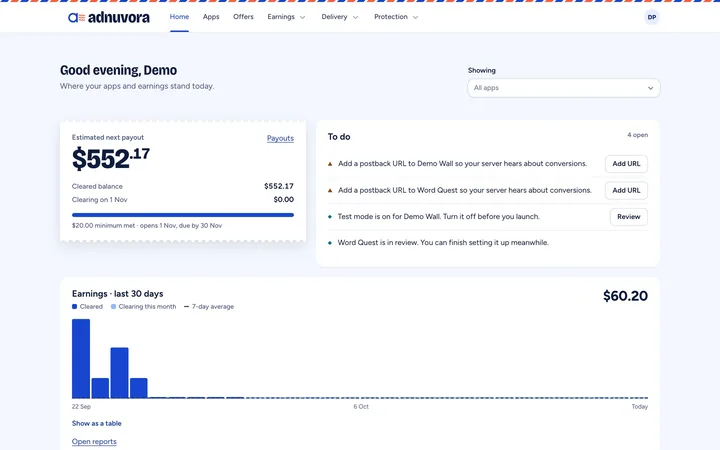Click the 7-day average legend marker
The image size is (720, 450).
click(x=186, y=306)
